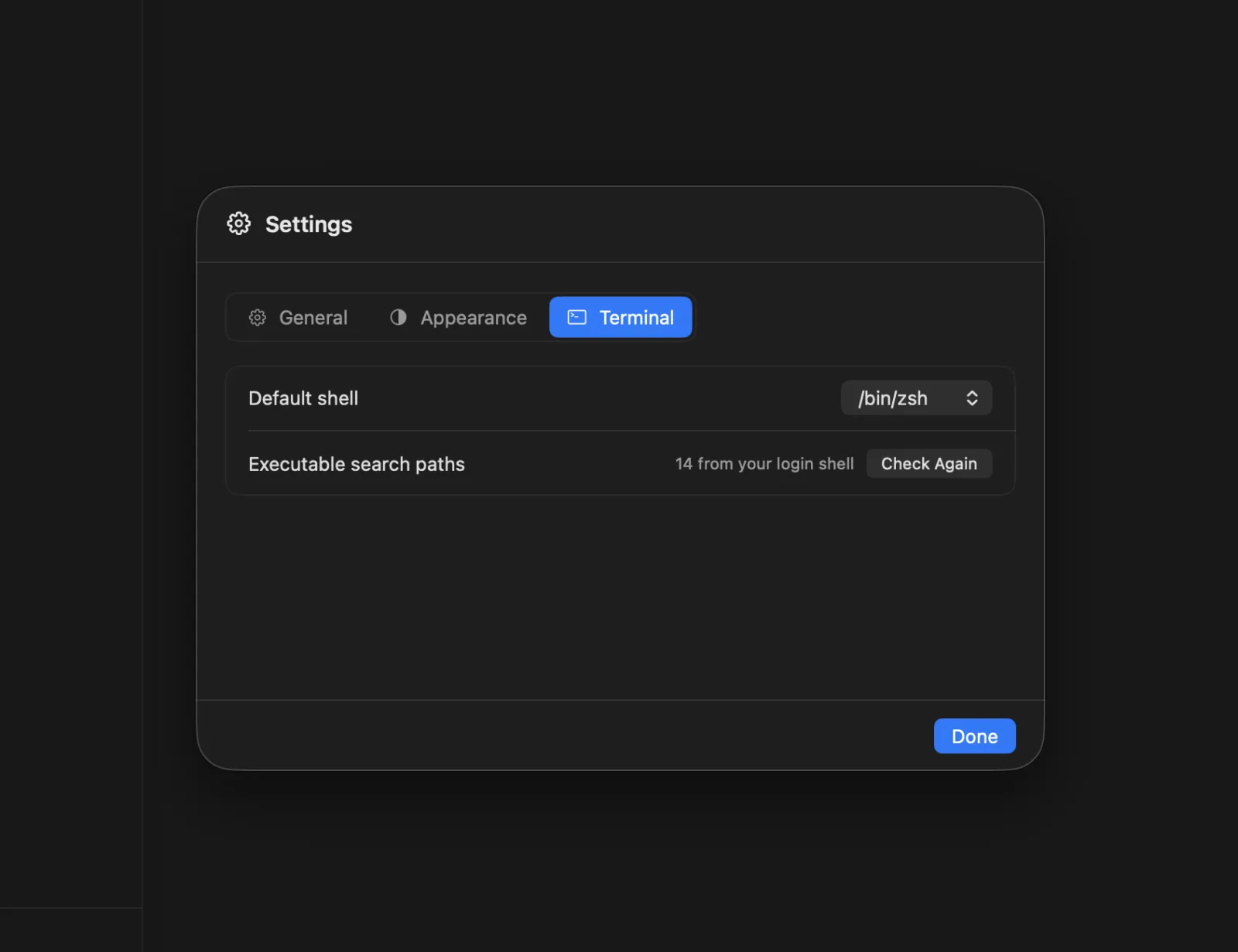Switch to the General settings tab
The height and width of the screenshot is (952, 1238).
pyautogui.click(x=298, y=318)
